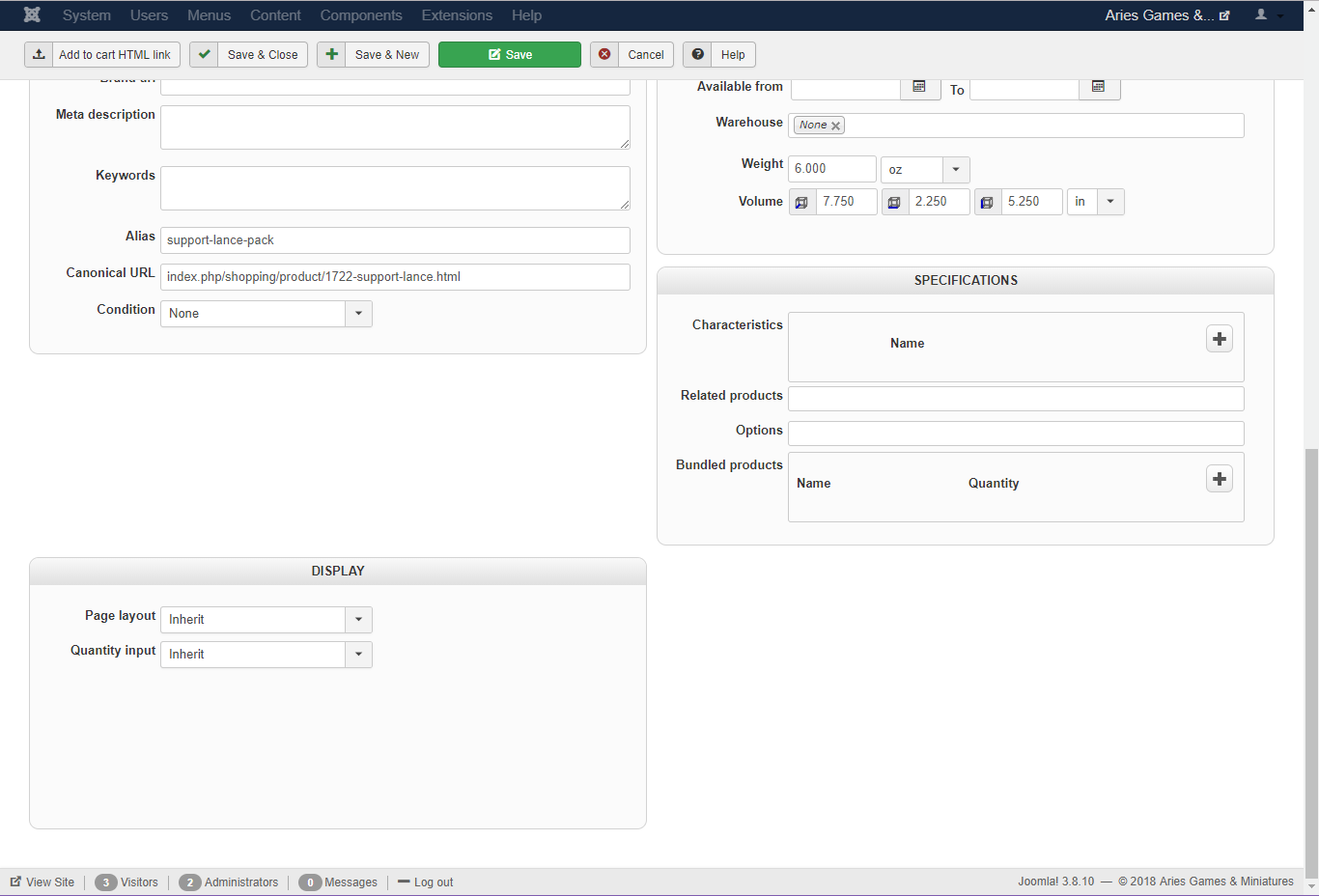Click in the Meta description textarea

click(x=395, y=127)
